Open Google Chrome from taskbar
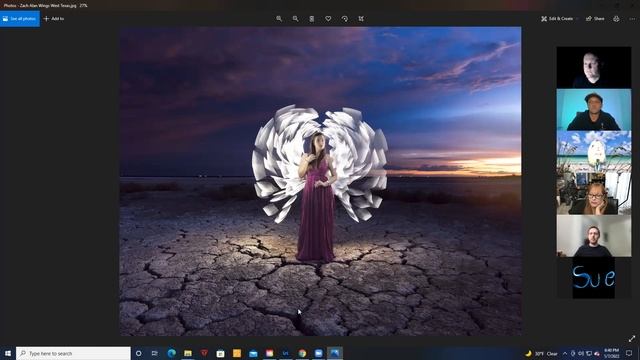 coord(302,353)
